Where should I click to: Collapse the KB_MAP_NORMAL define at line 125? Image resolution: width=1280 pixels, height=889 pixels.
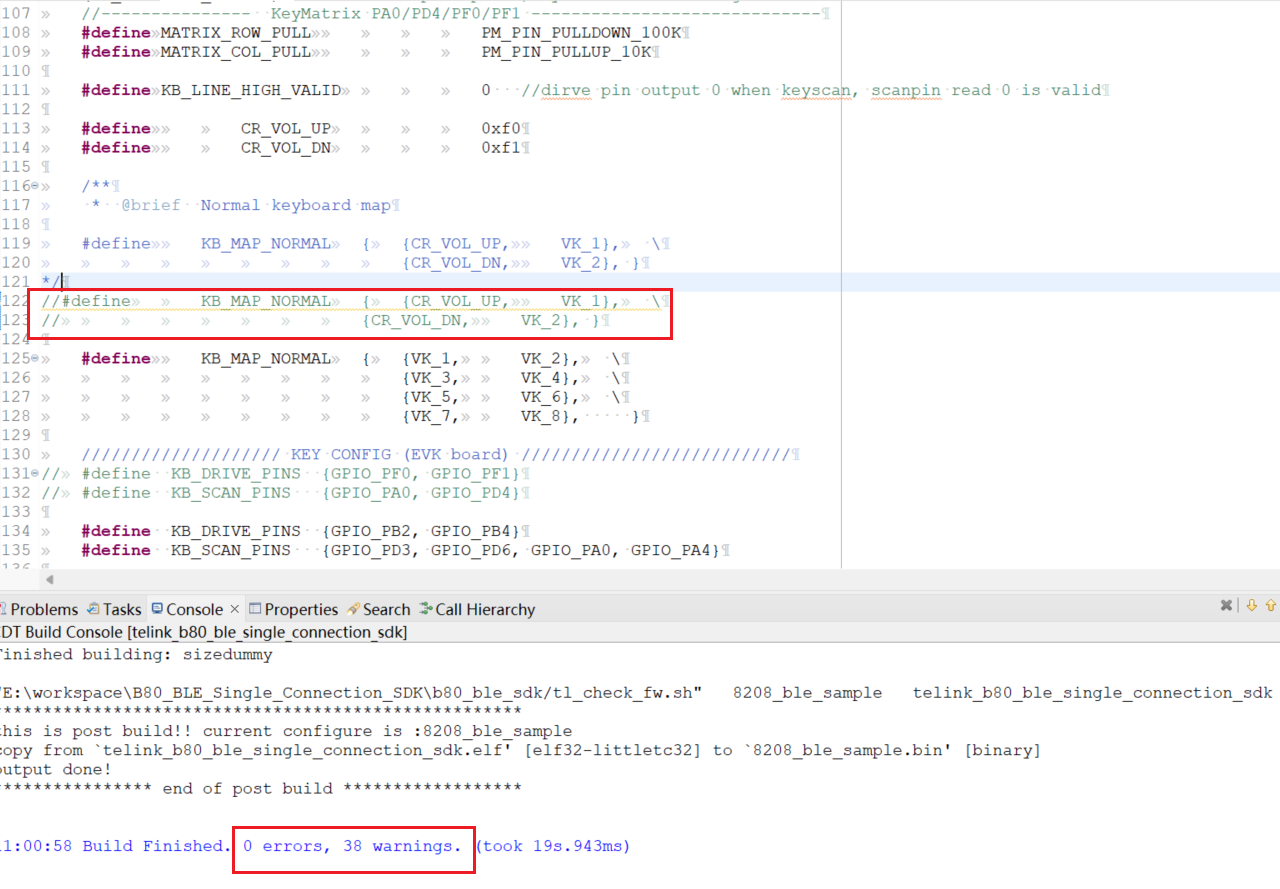(x=35, y=358)
